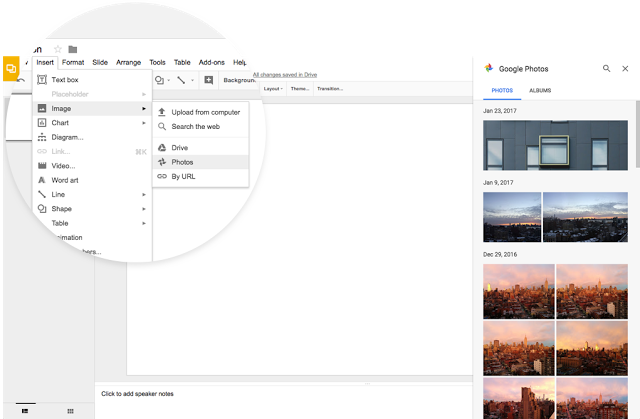
Task: Choose By URL from Image submenu
Action: pyautogui.click(x=201, y=176)
